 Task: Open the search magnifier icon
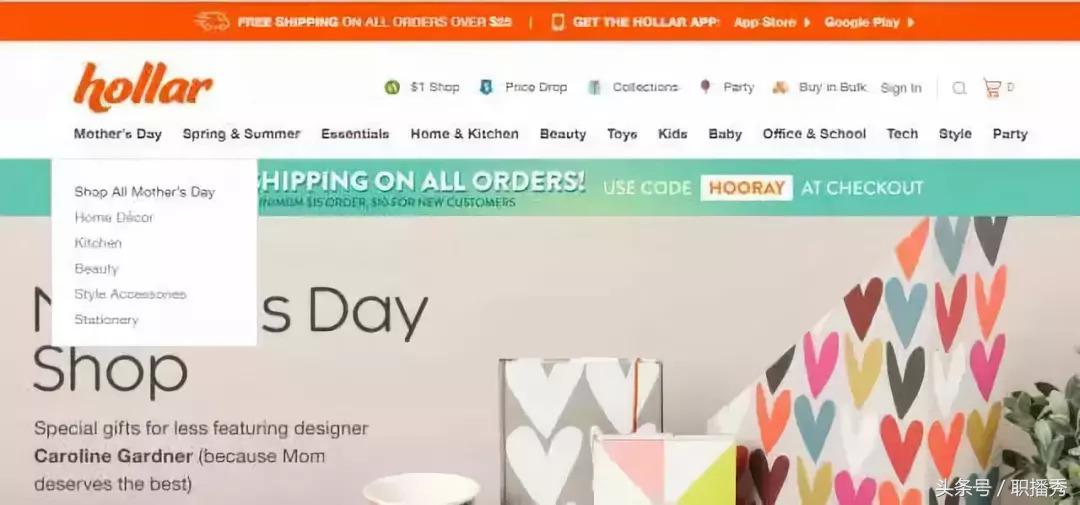click(x=959, y=88)
